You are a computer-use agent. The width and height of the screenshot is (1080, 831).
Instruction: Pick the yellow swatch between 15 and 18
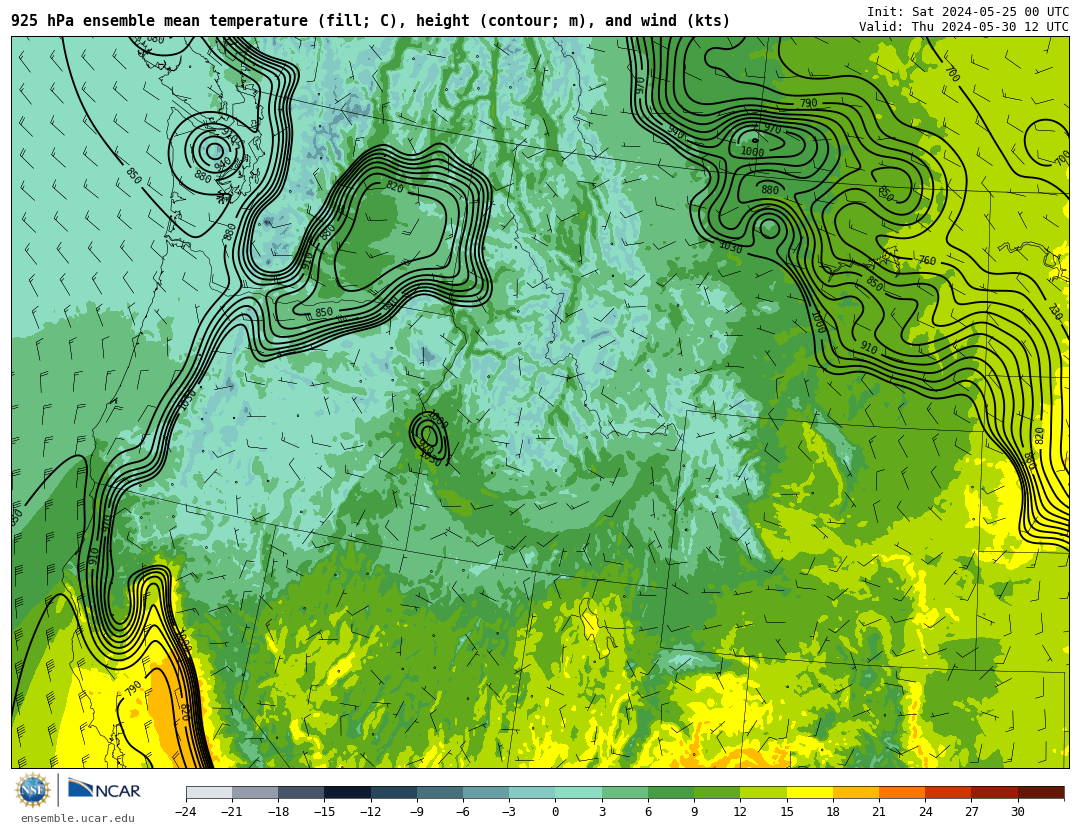[809, 792]
